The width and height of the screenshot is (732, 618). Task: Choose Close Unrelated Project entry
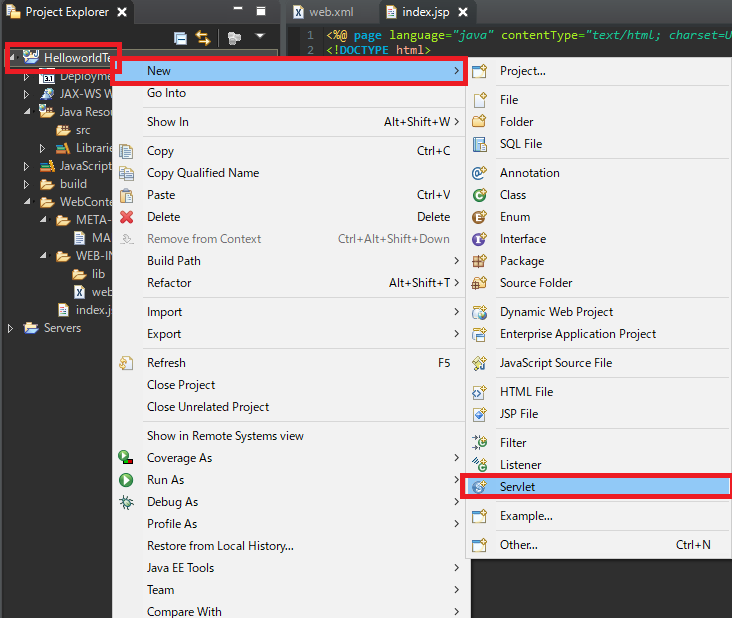pyautogui.click(x=289, y=407)
